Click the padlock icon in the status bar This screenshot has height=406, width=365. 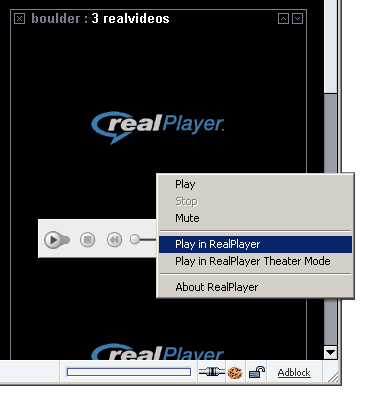pos(257,372)
